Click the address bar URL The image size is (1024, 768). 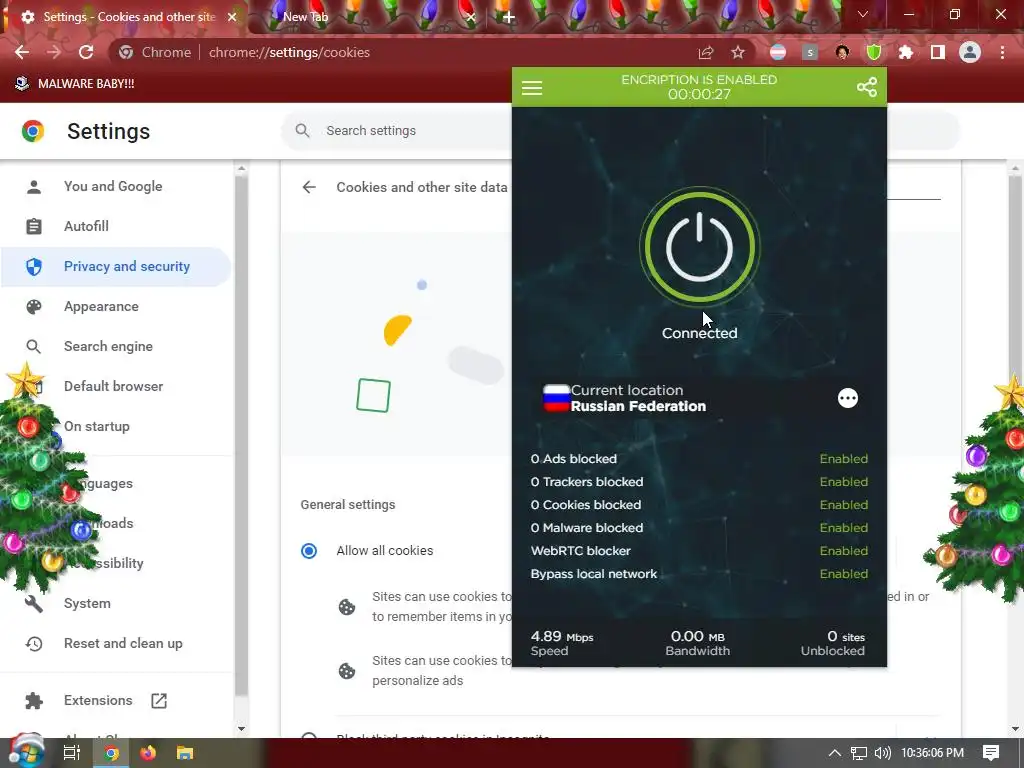tap(289, 52)
